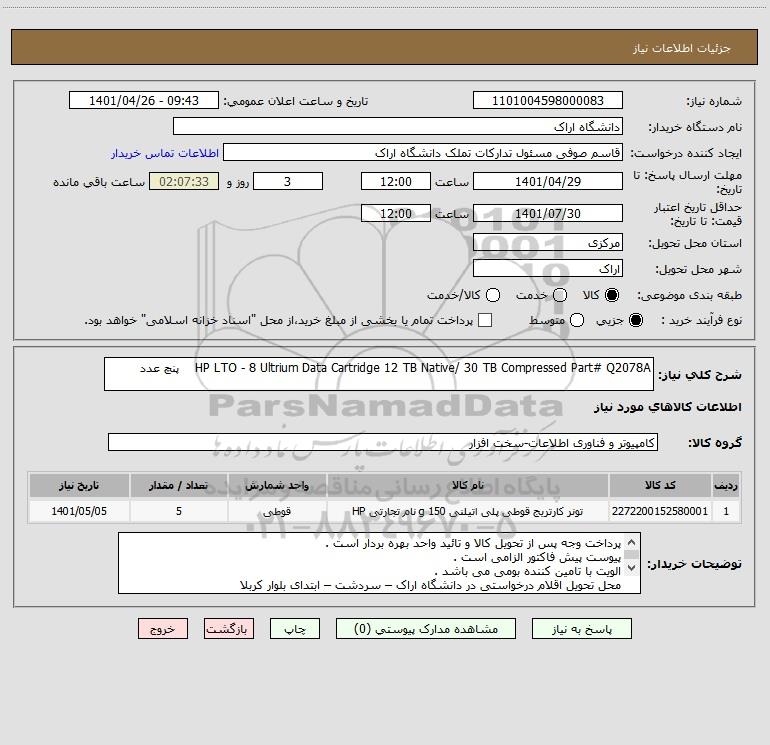Click the گروه کالا field
The height and width of the screenshot is (745, 770).
383,442
